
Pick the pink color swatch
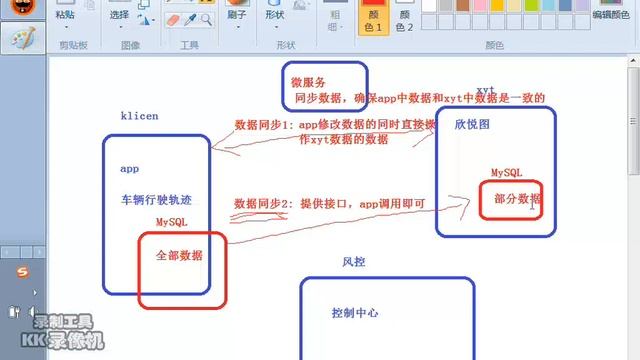480,5
